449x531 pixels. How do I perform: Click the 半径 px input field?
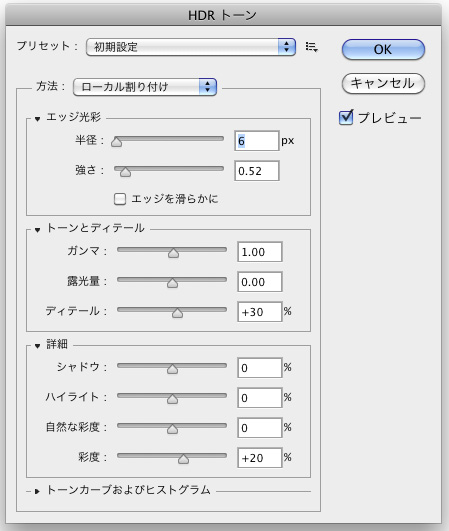(257, 141)
